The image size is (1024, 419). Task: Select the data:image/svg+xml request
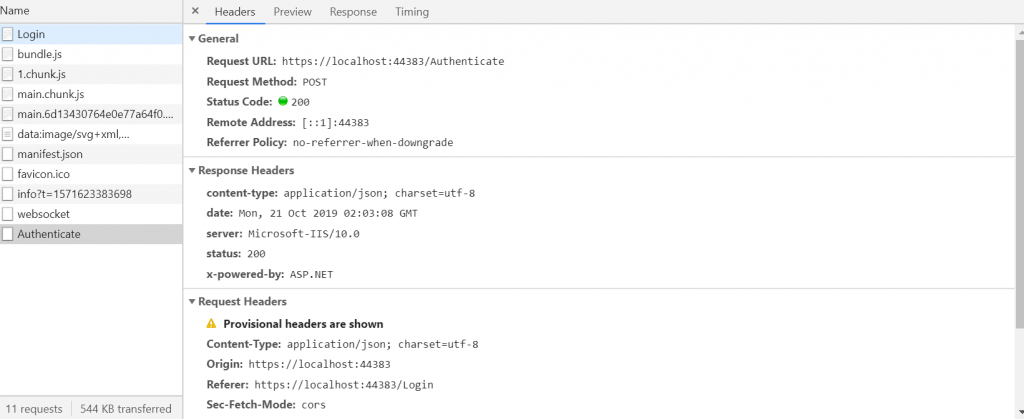click(73, 134)
